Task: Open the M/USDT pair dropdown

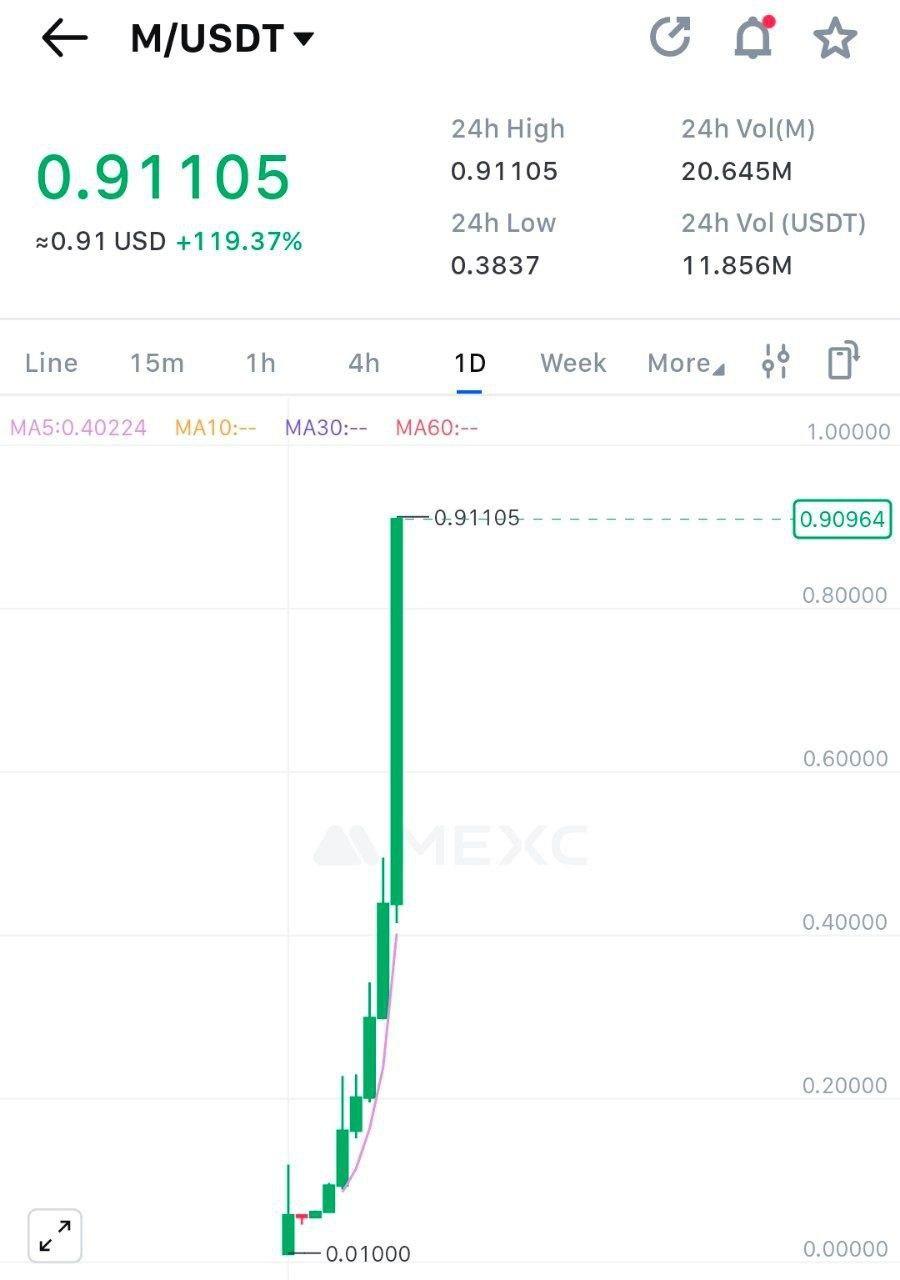Action: tap(222, 39)
